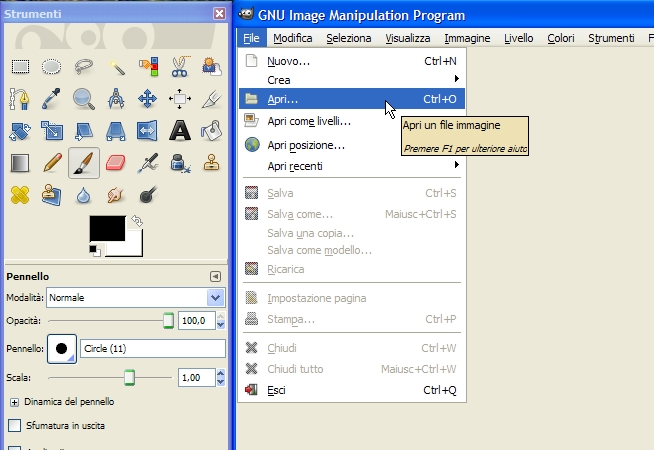Select the Move tool
The height and width of the screenshot is (450, 654).
click(148, 99)
